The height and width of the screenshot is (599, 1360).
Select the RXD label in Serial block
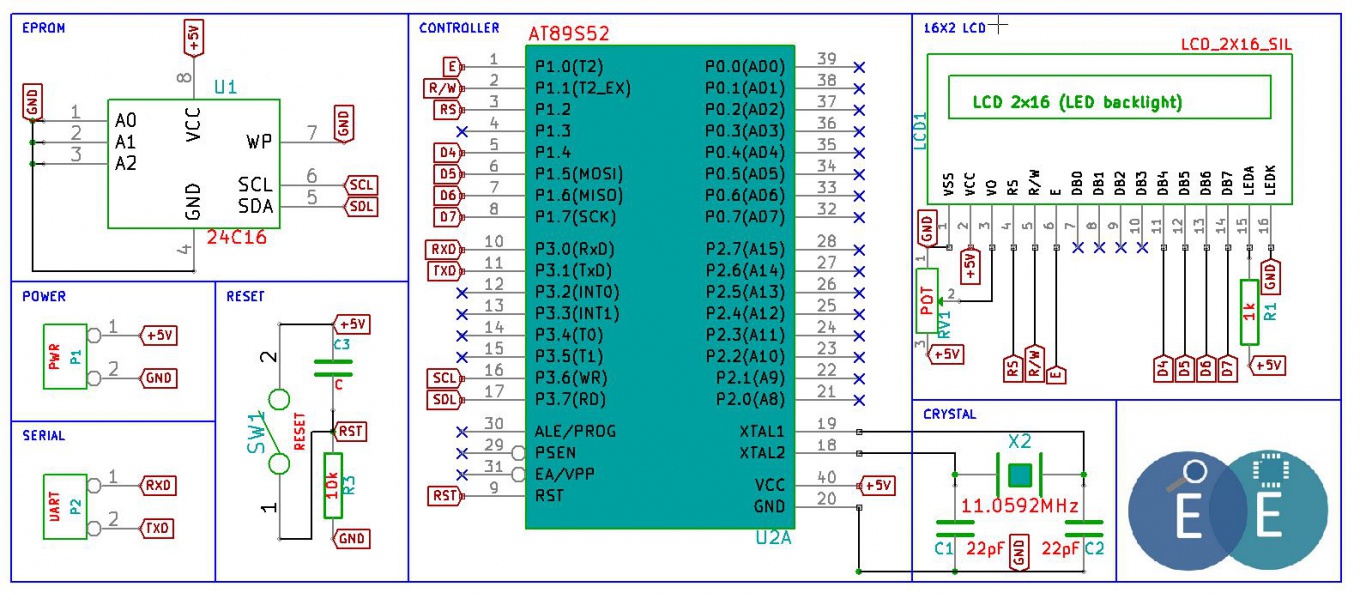point(158,486)
